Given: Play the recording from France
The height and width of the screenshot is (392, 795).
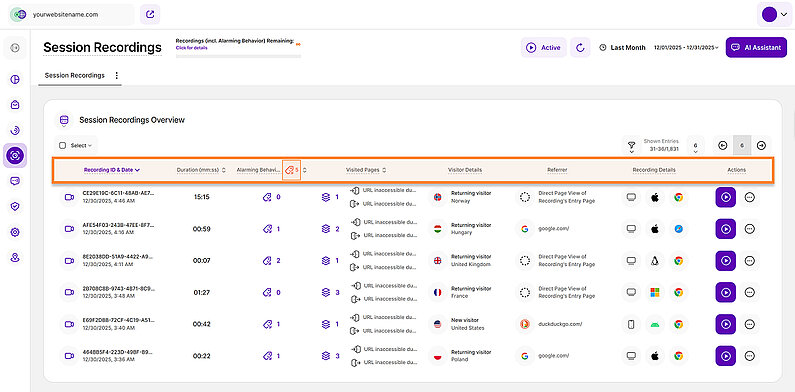Looking at the screenshot, I should (x=726, y=293).
